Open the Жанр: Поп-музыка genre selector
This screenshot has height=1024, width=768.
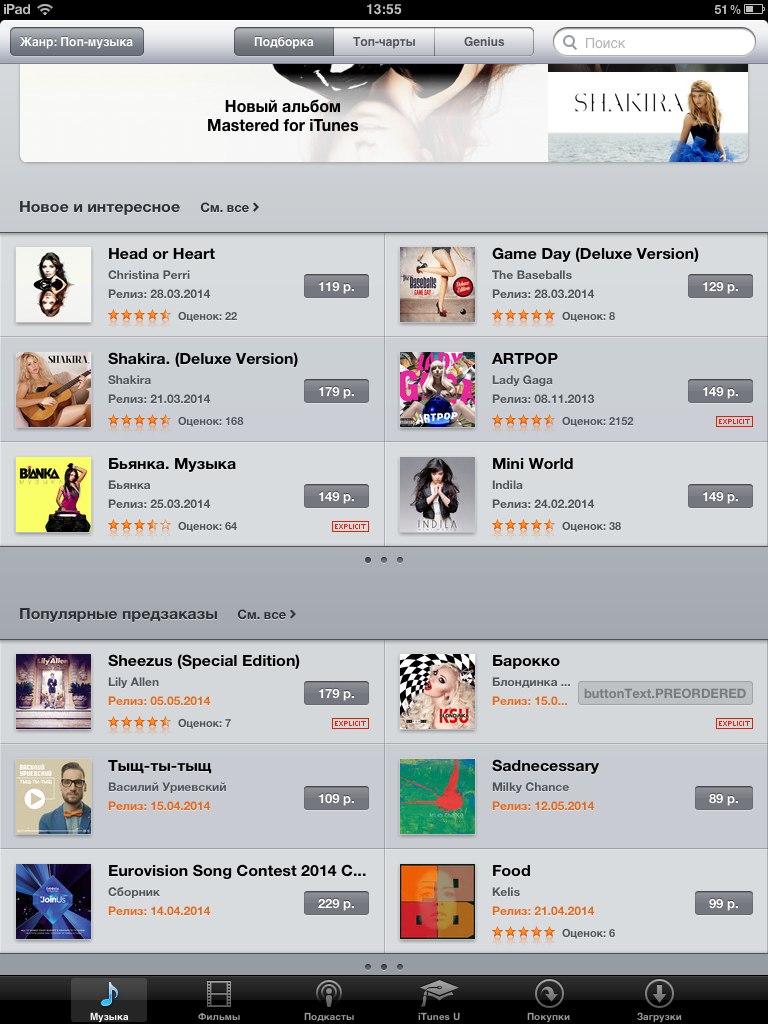click(x=76, y=42)
